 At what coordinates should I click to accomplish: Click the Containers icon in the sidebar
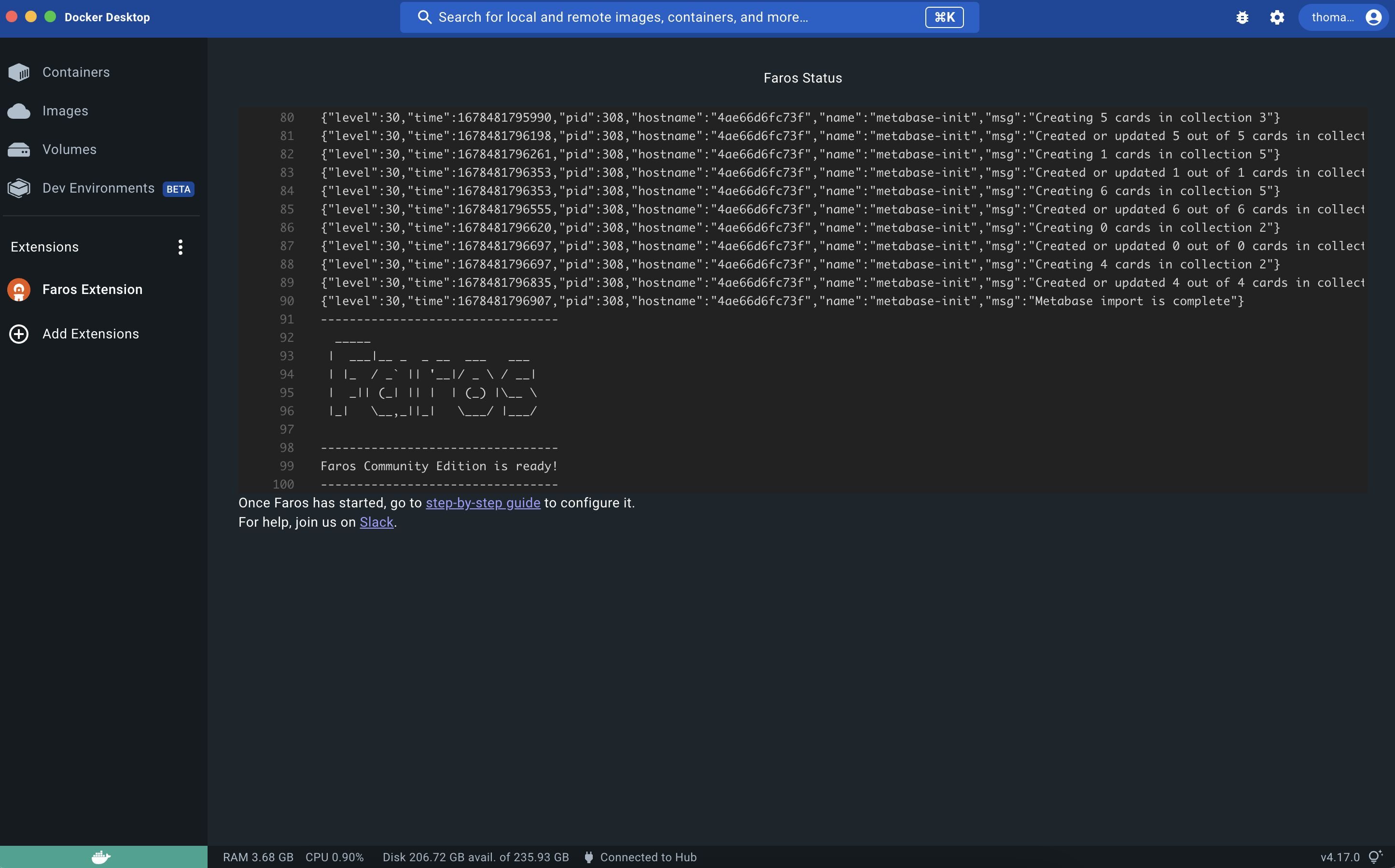pyautogui.click(x=19, y=72)
